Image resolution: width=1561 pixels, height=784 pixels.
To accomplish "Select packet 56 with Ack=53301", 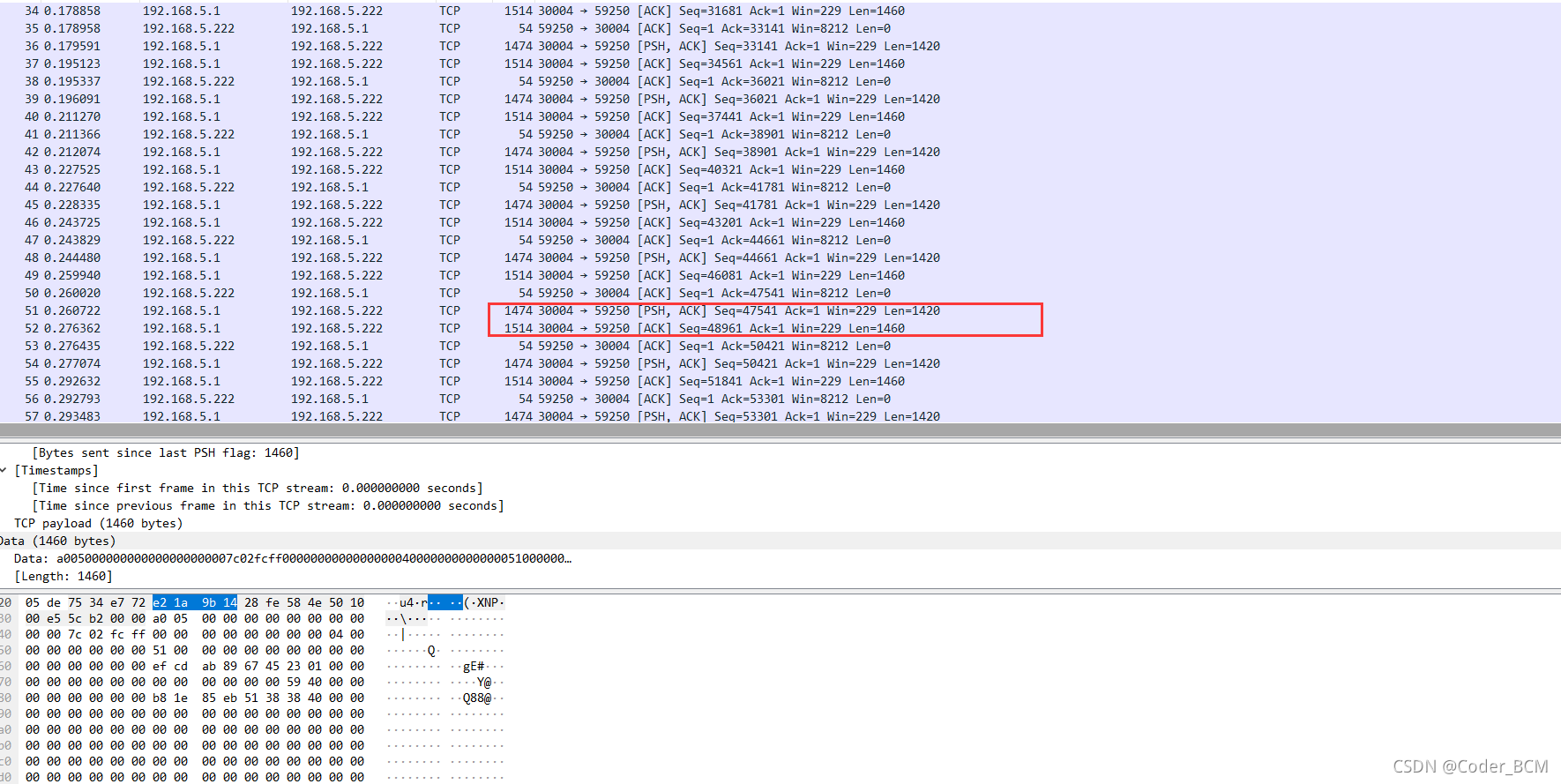I will 780,399.
